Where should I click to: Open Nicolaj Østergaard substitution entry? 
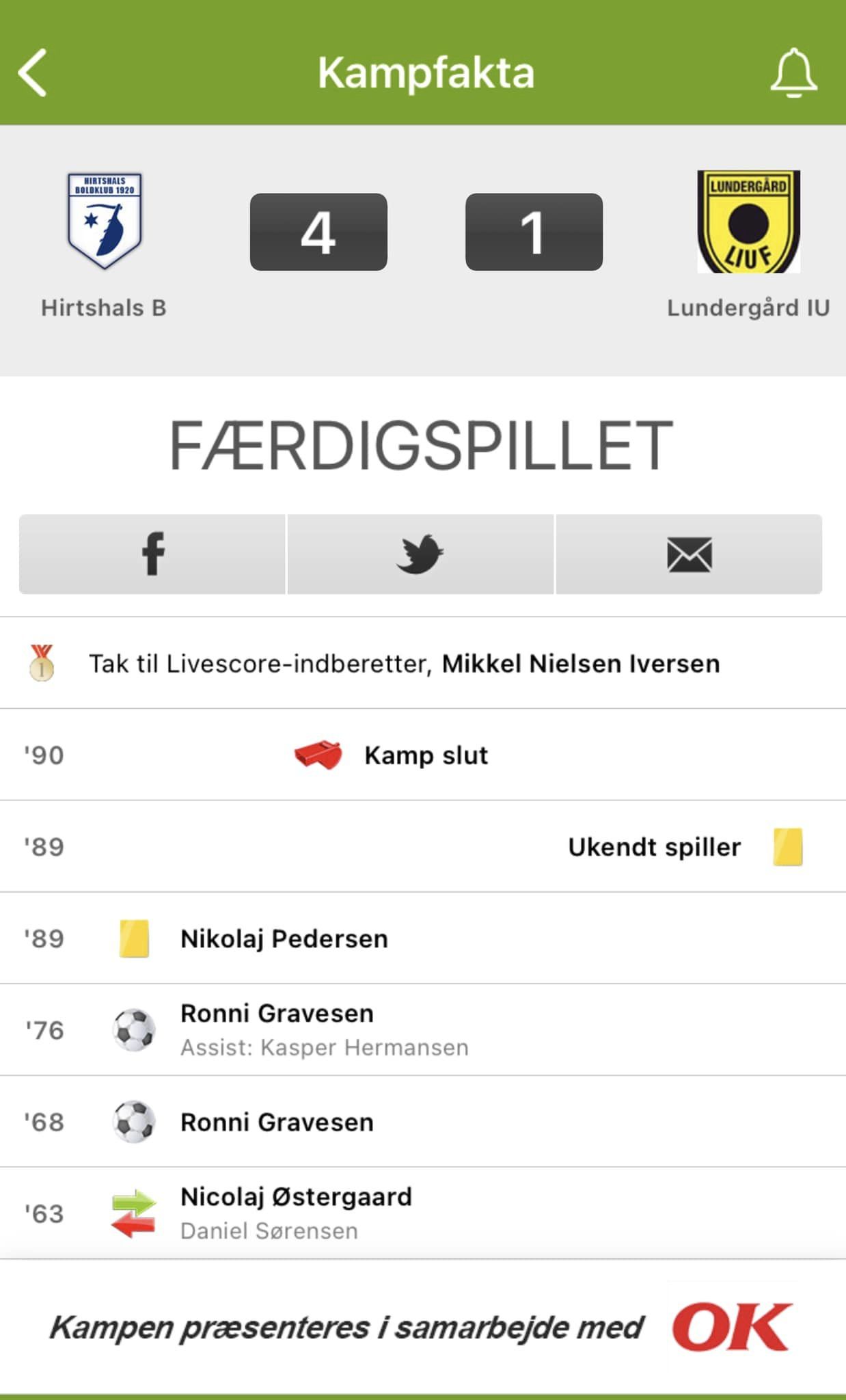(x=296, y=1198)
